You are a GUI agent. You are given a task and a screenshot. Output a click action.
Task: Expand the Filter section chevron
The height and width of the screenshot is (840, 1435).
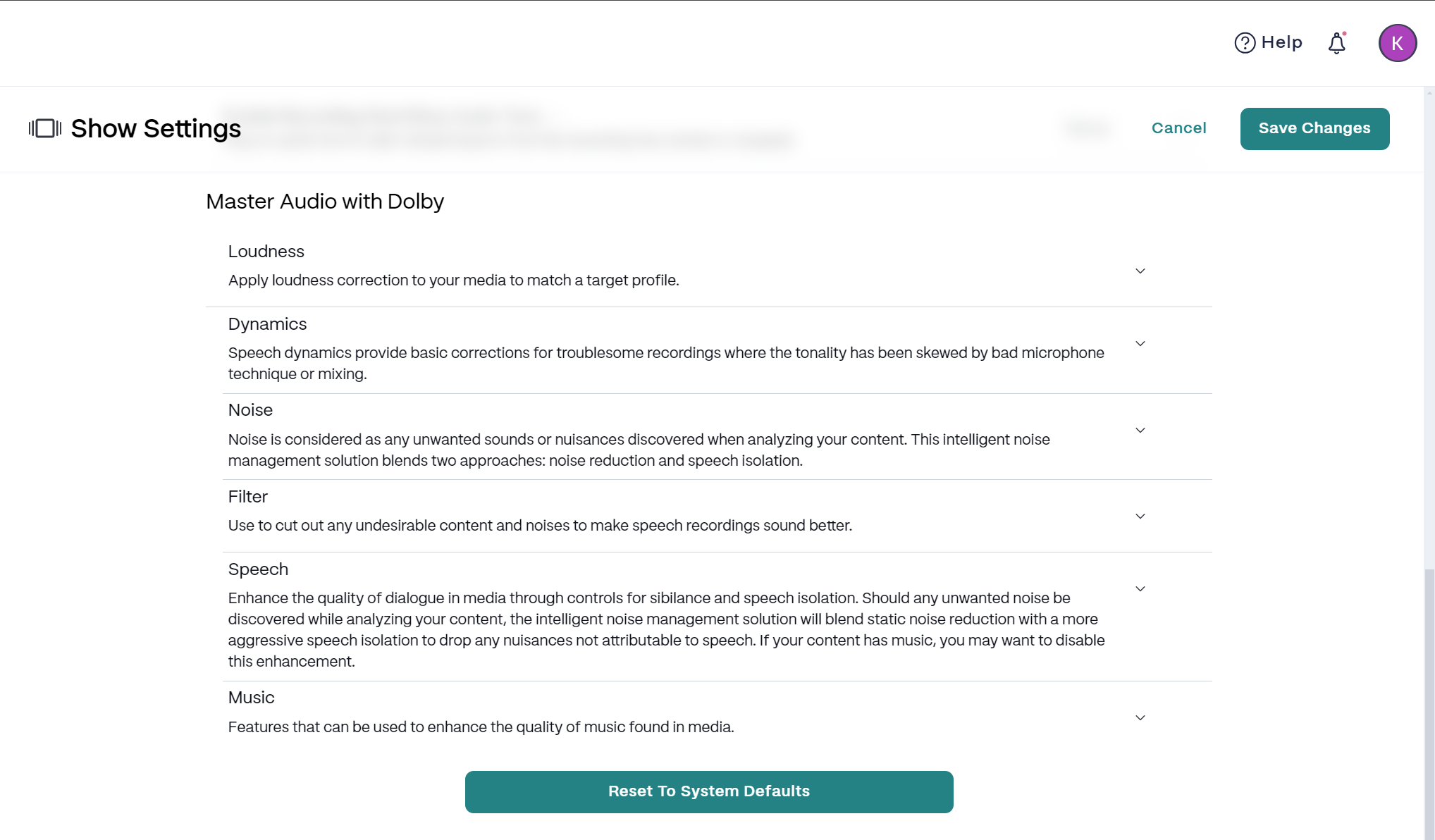[x=1140, y=517]
